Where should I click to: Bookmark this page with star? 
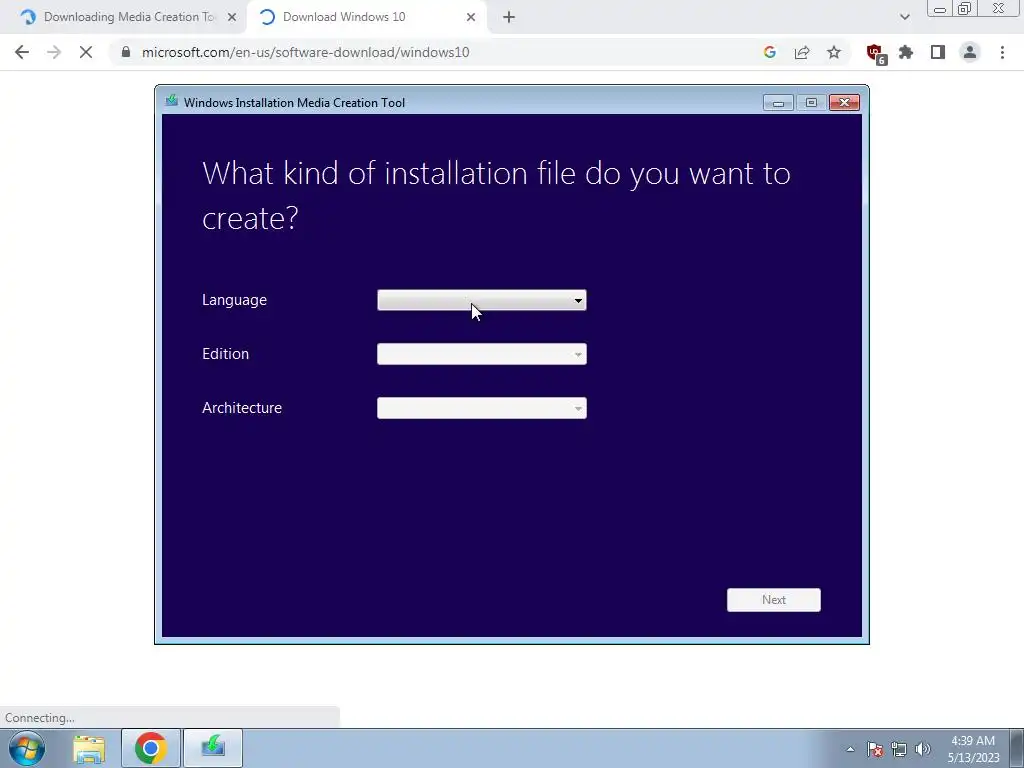tap(834, 52)
